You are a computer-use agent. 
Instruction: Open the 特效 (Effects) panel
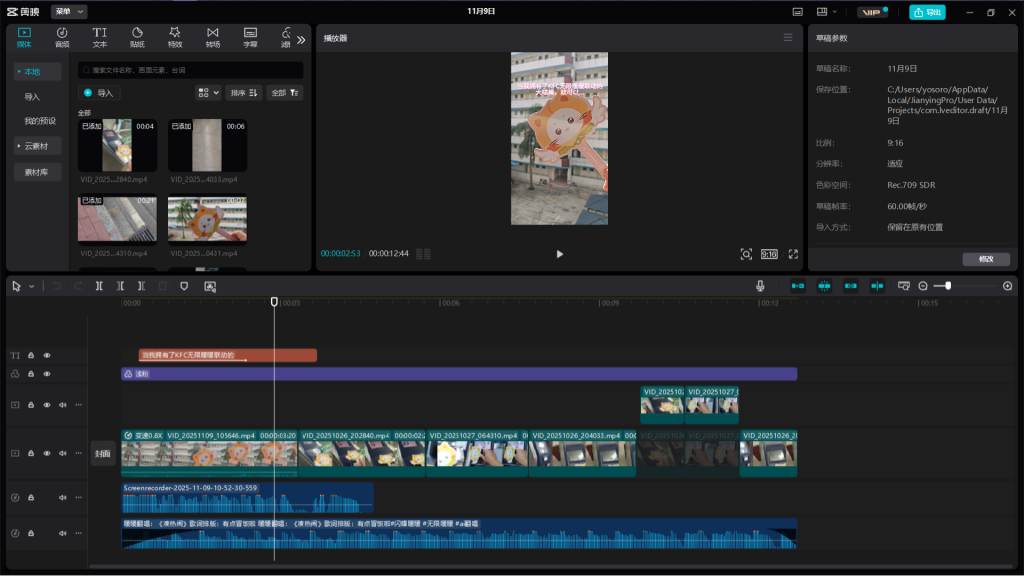click(x=175, y=37)
